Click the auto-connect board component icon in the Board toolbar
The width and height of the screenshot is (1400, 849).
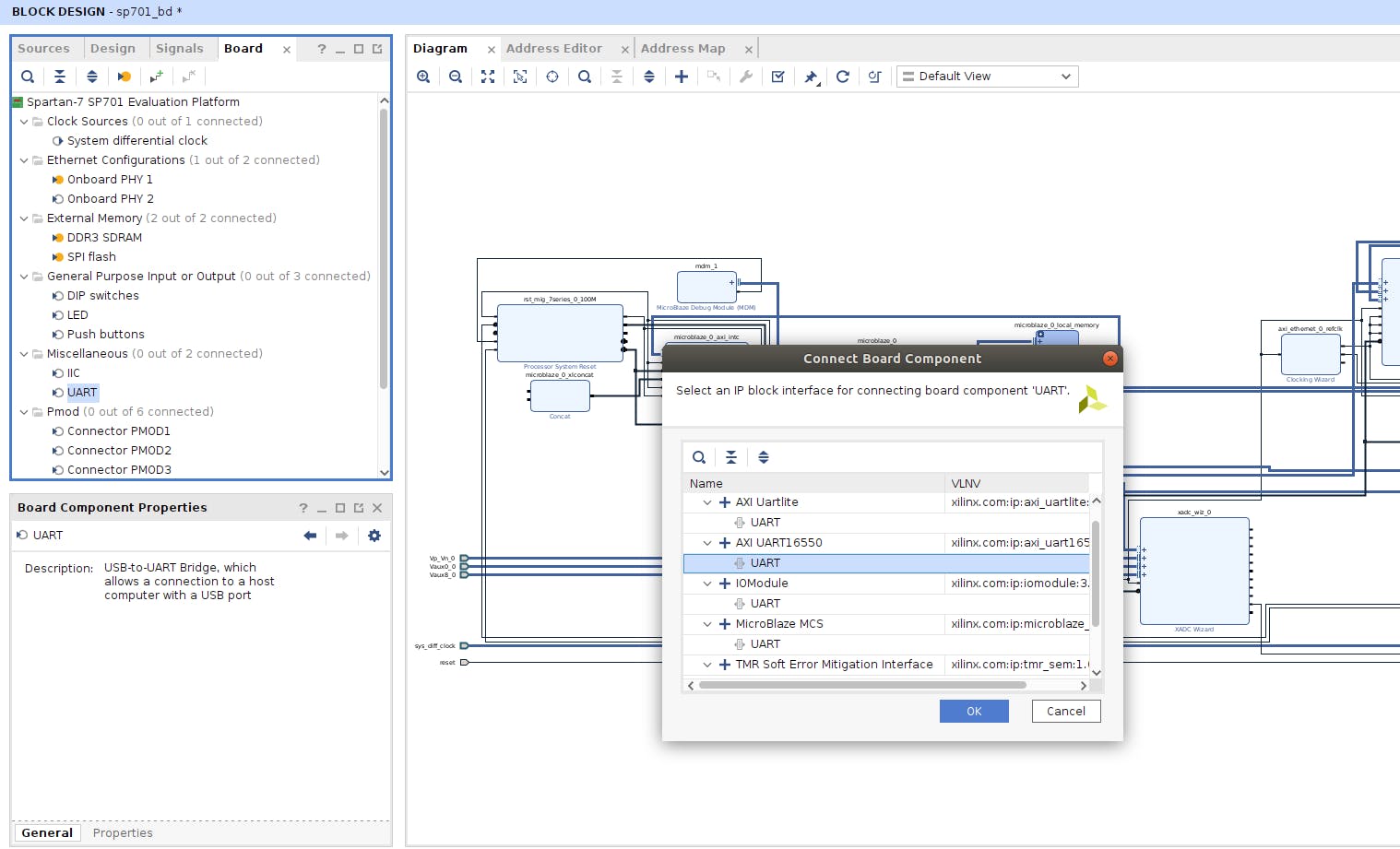click(x=125, y=77)
